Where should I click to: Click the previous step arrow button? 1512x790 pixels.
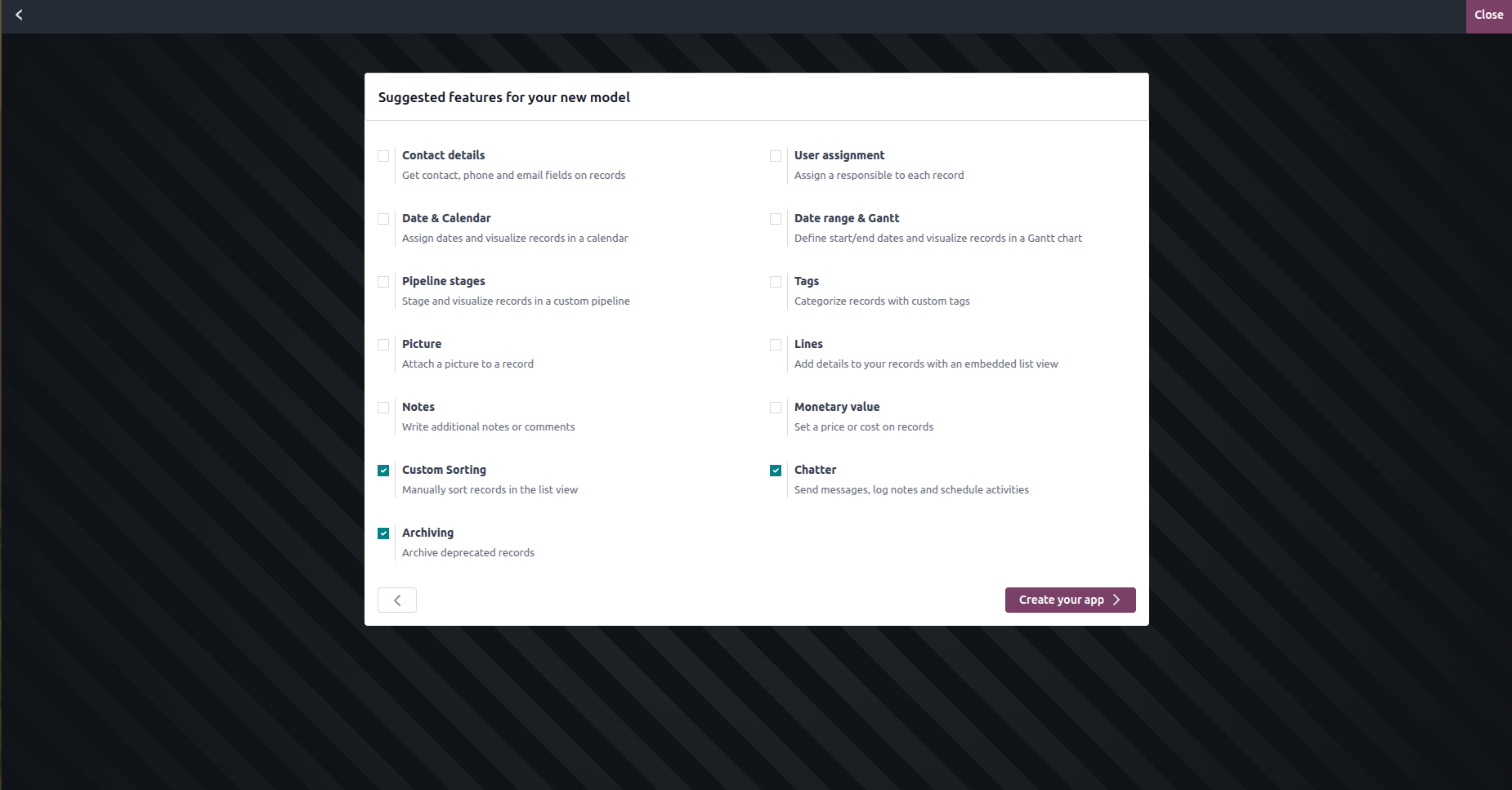point(397,600)
